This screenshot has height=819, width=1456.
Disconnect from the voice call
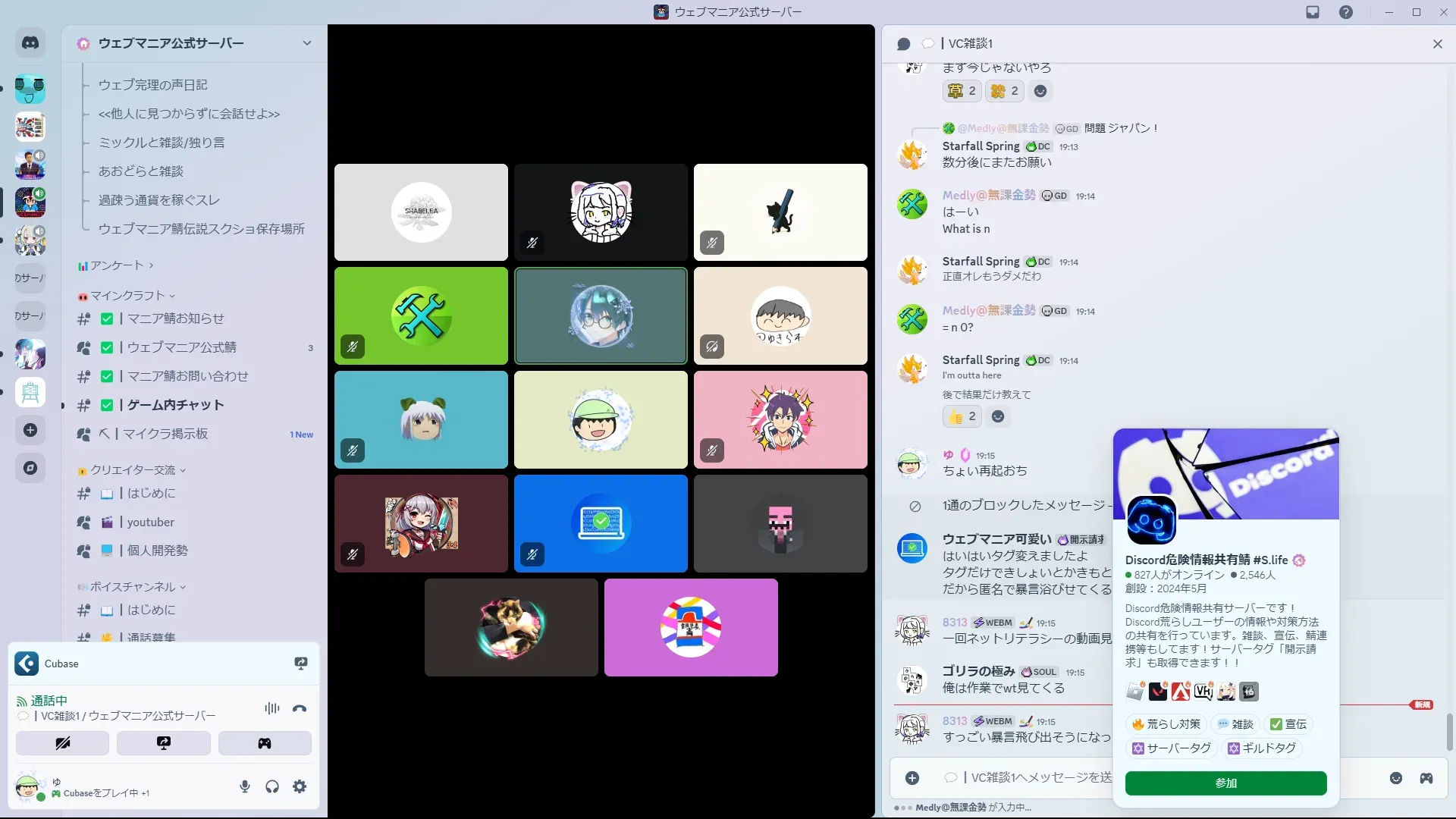click(x=300, y=708)
